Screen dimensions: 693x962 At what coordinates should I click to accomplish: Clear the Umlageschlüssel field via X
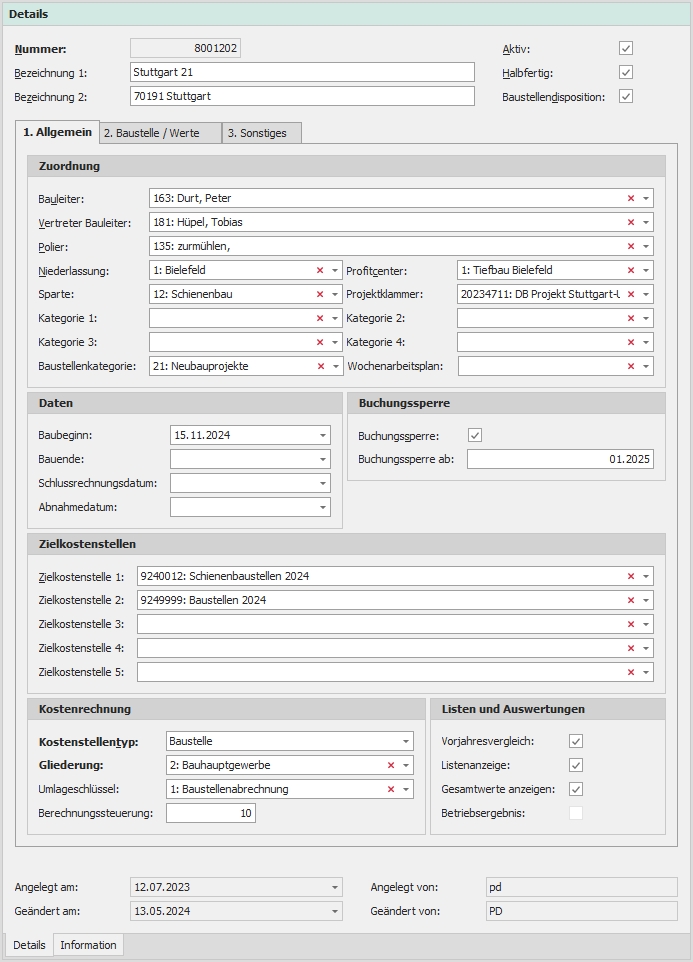pos(391,789)
